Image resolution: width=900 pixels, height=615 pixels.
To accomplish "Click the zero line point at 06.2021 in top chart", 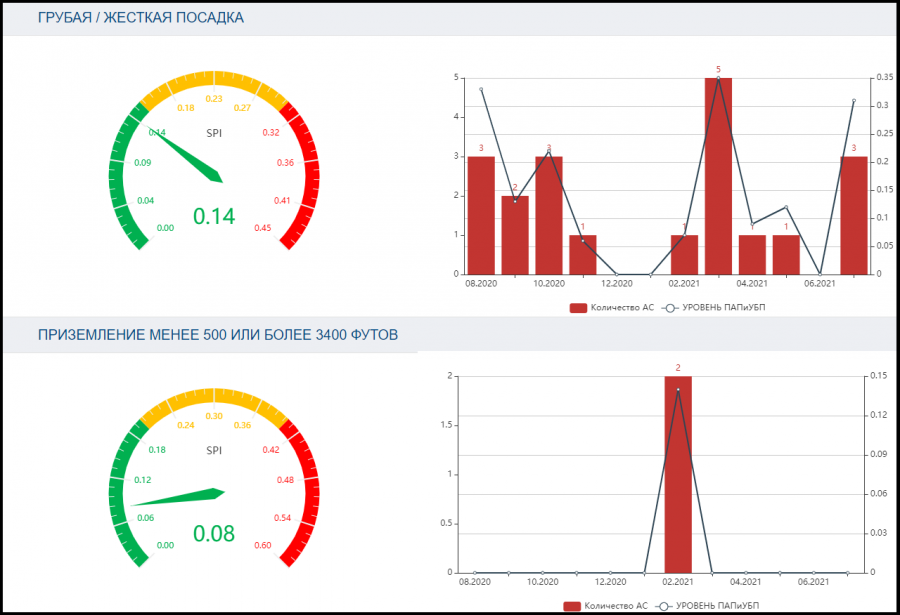I will tap(820, 273).
